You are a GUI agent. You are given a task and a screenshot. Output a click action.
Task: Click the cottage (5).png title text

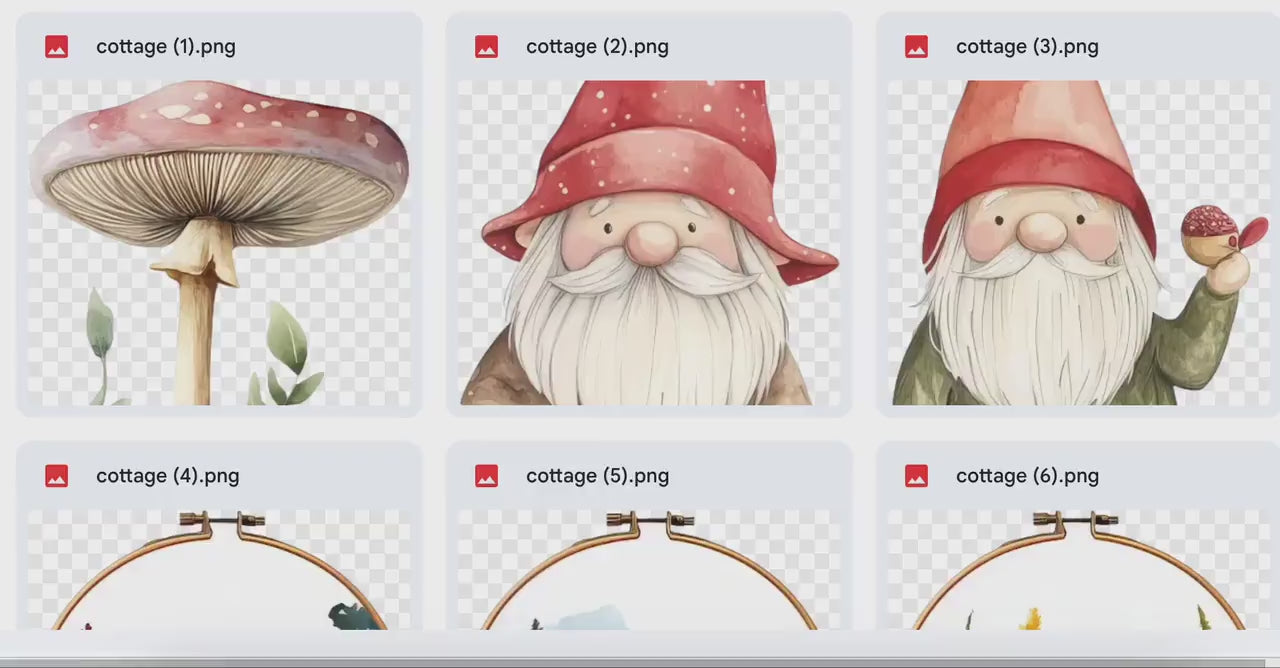[597, 476]
